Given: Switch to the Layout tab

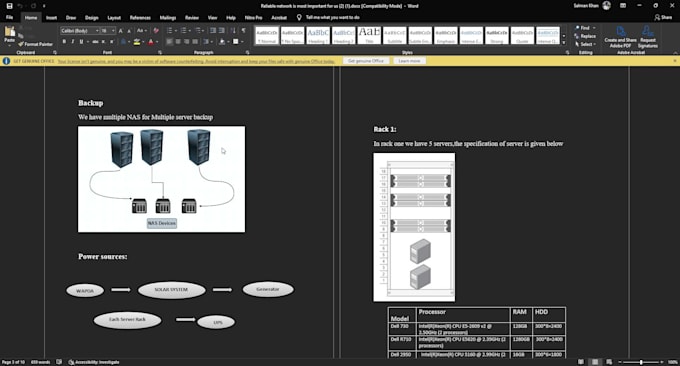Looking at the screenshot, I should 114,17.
